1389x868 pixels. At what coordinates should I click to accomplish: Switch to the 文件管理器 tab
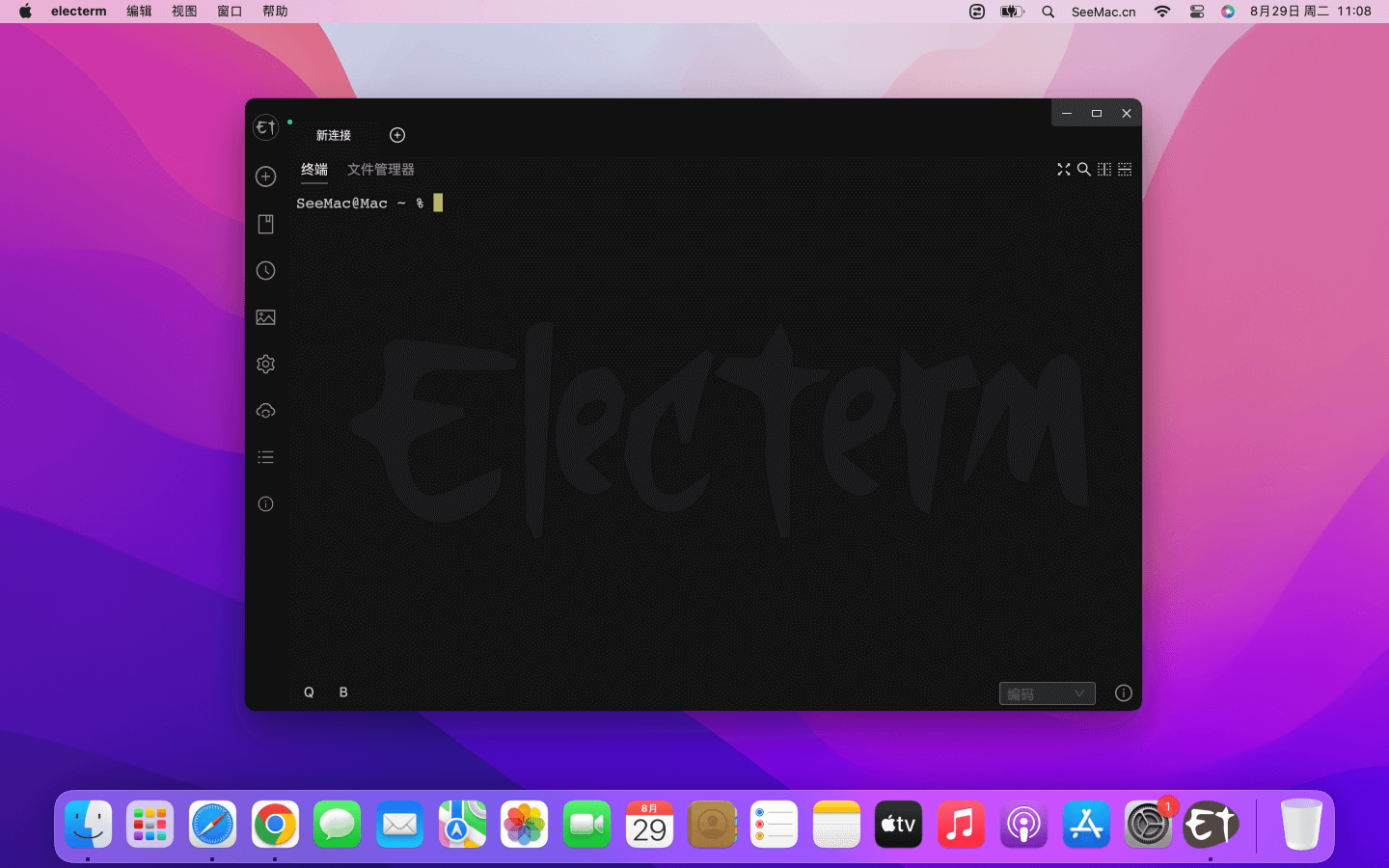pyautogui.click(x=381, y=169)
